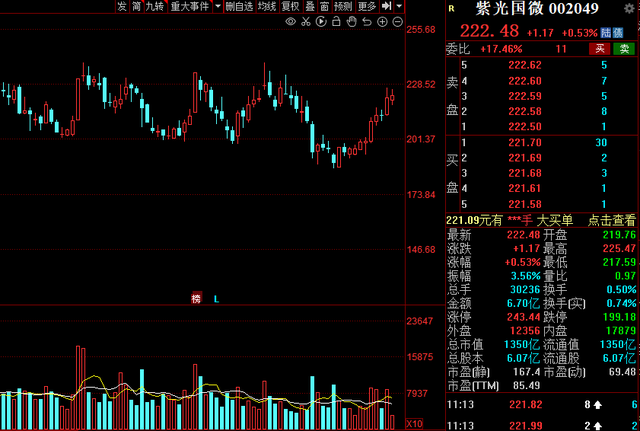Click sell level 2 price 222.58

[524, 111]
